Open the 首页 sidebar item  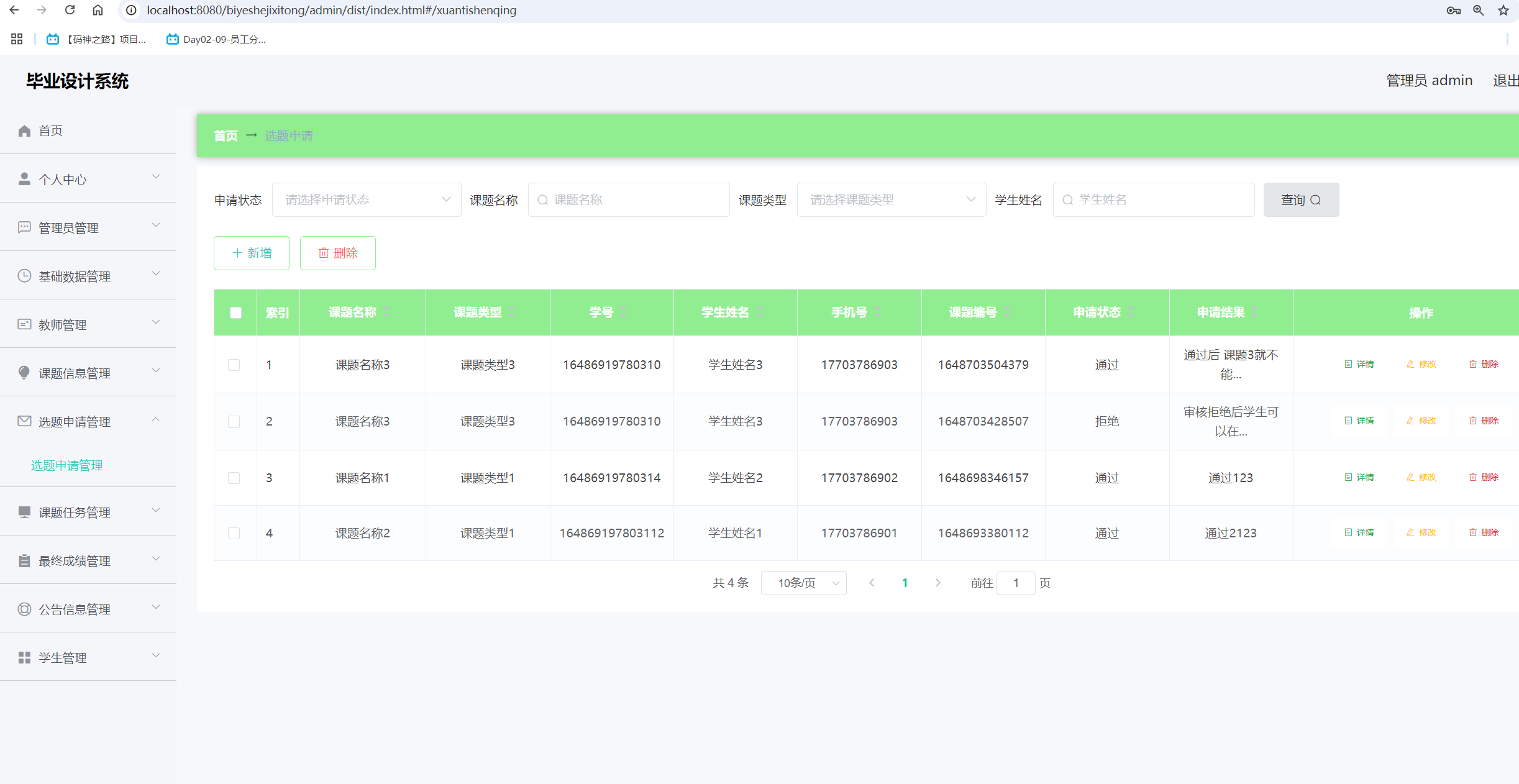pyautogui.click(x=51, y=130)
